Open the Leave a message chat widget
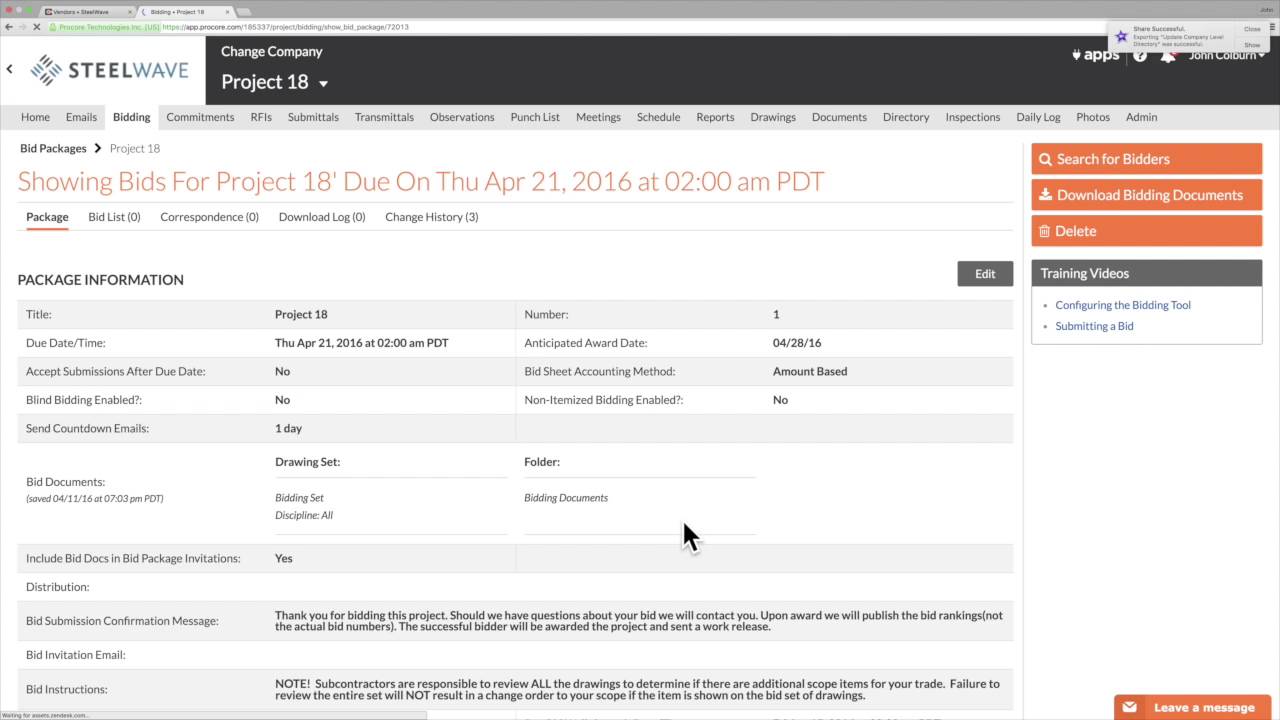Viewport: 1280px width, 720px height. (1194, 707)
